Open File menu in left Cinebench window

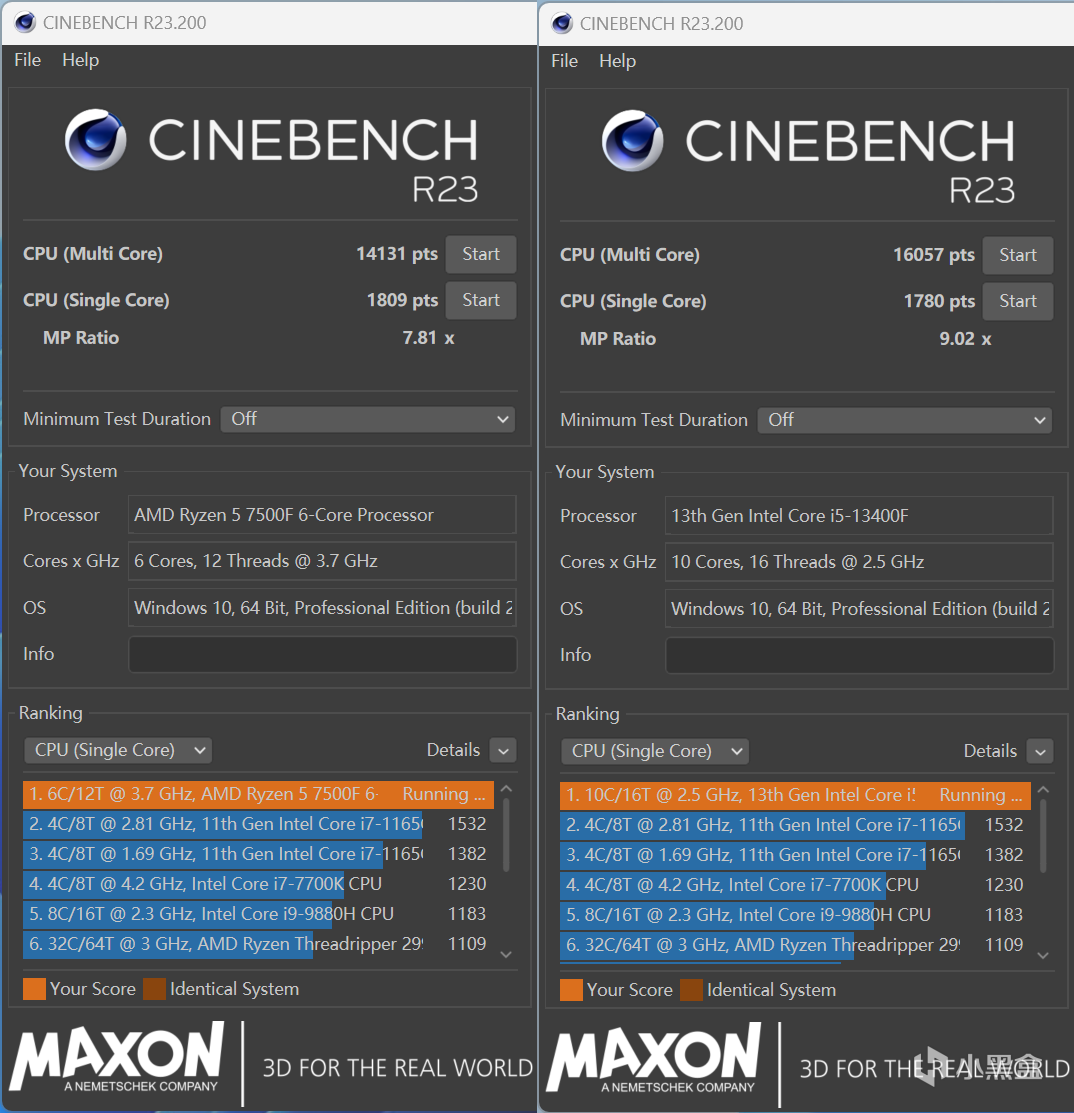pos(28,60)
